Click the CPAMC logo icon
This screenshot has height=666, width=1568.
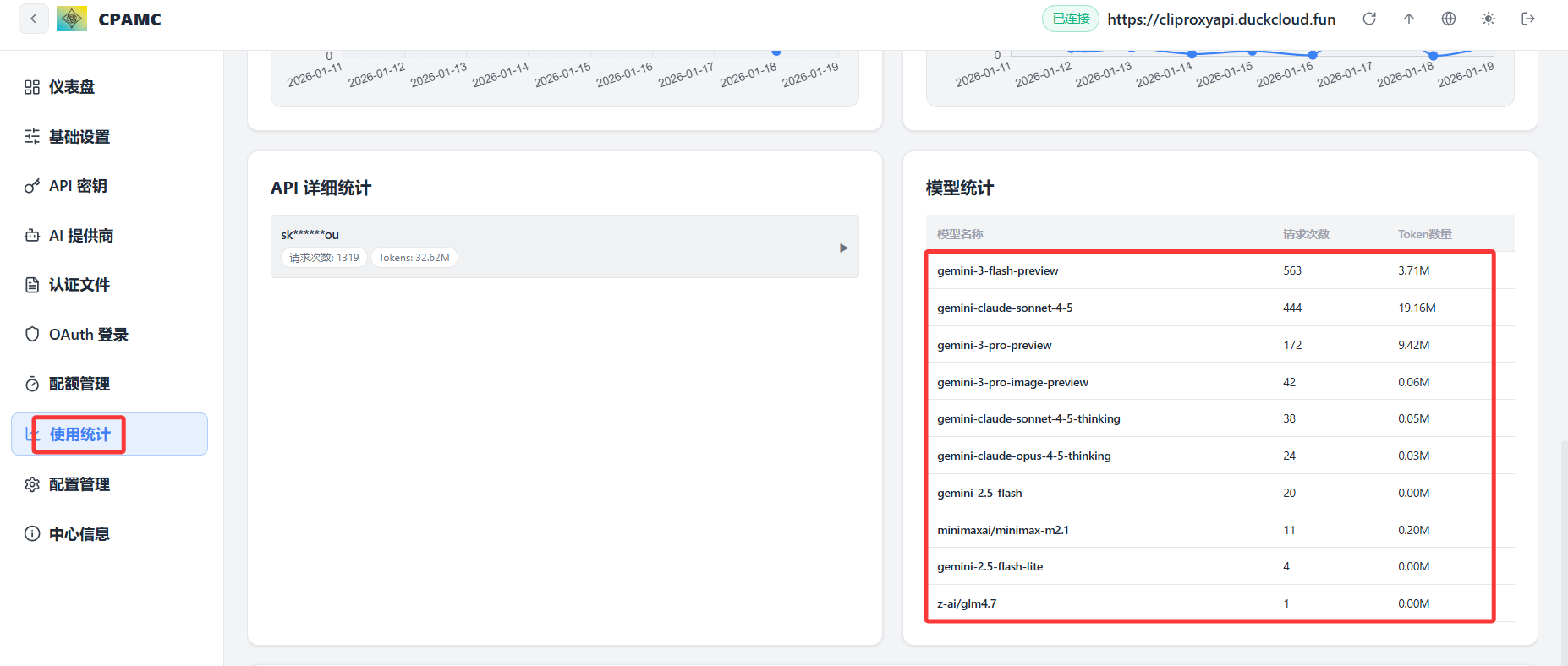[72, 19]
